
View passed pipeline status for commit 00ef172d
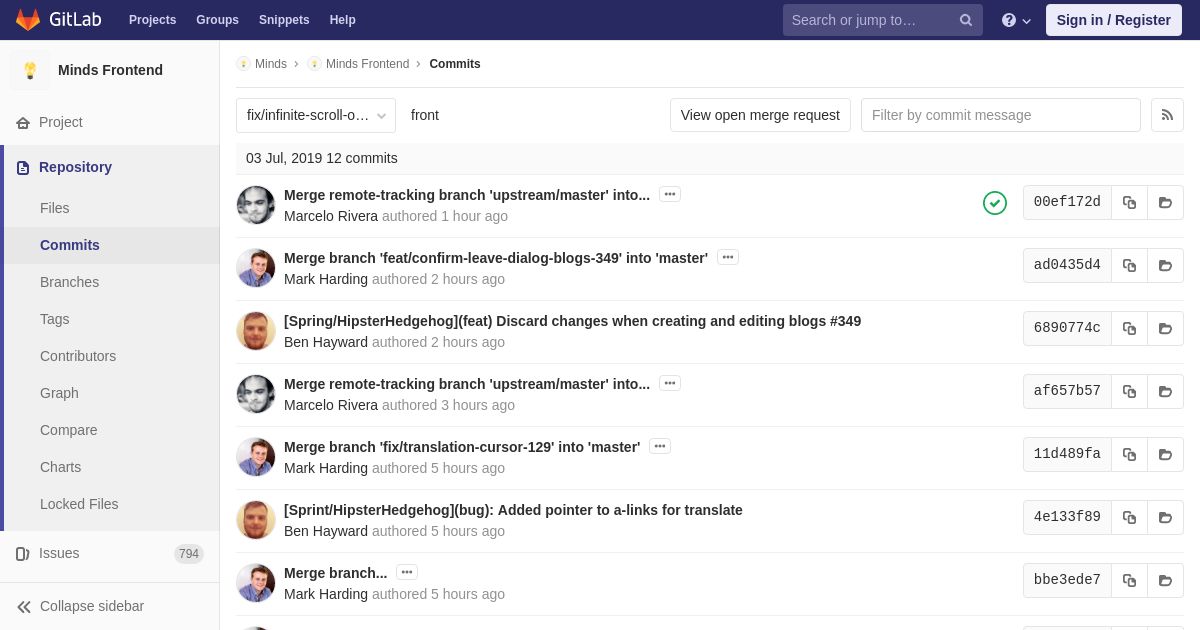tap(995, 203)
